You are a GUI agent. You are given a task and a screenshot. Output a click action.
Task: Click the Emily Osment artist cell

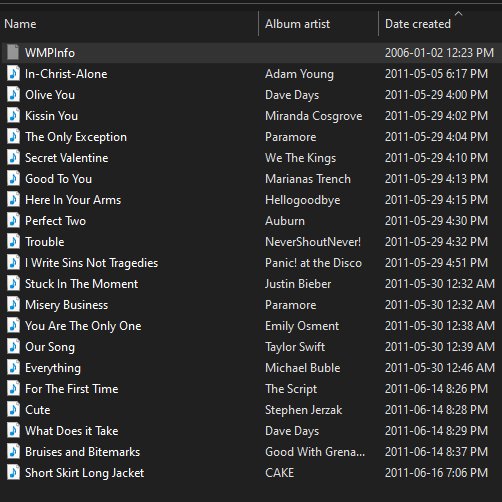[x=302, y=326]
